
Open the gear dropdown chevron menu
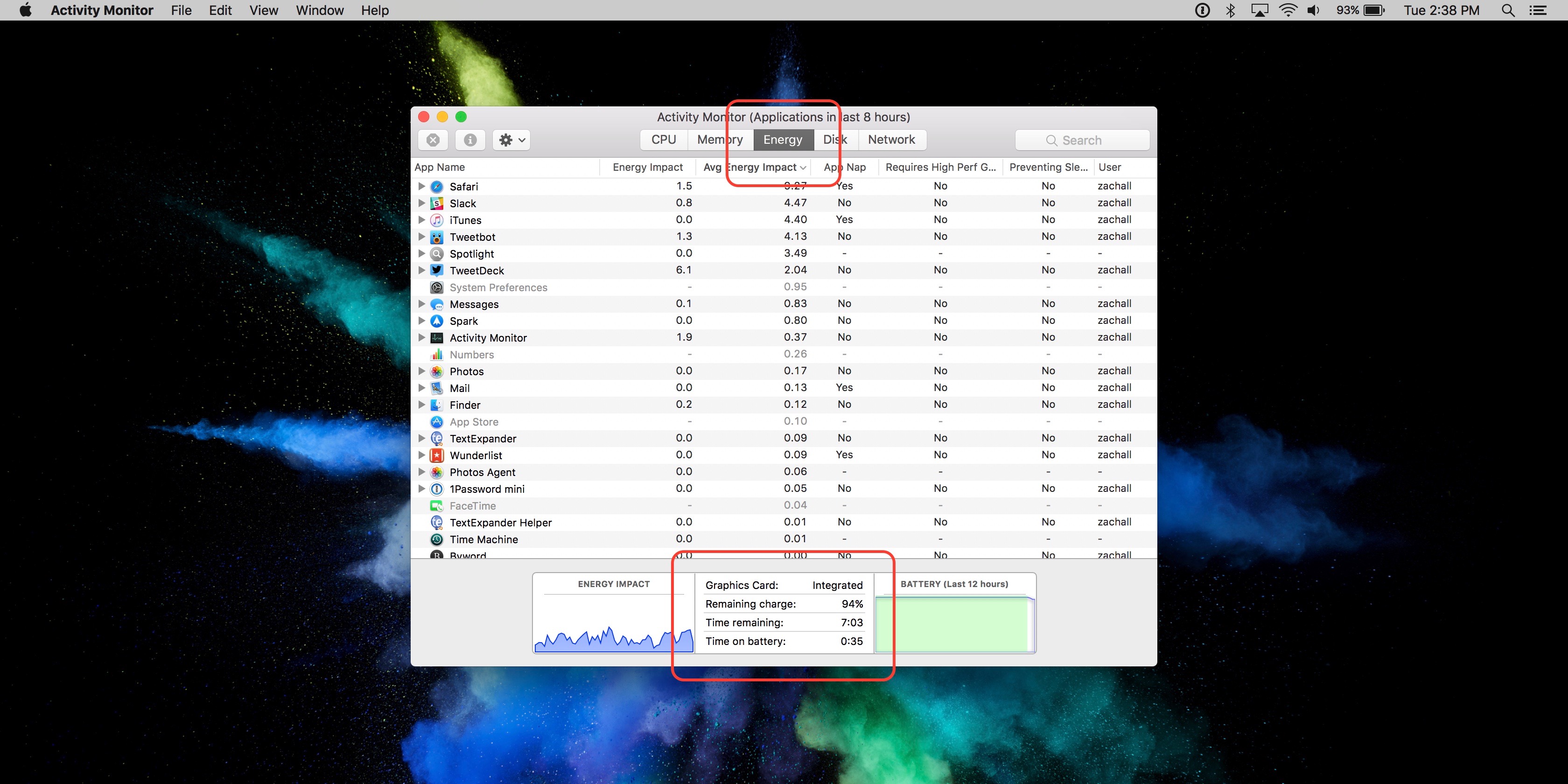tap(521, 140)
